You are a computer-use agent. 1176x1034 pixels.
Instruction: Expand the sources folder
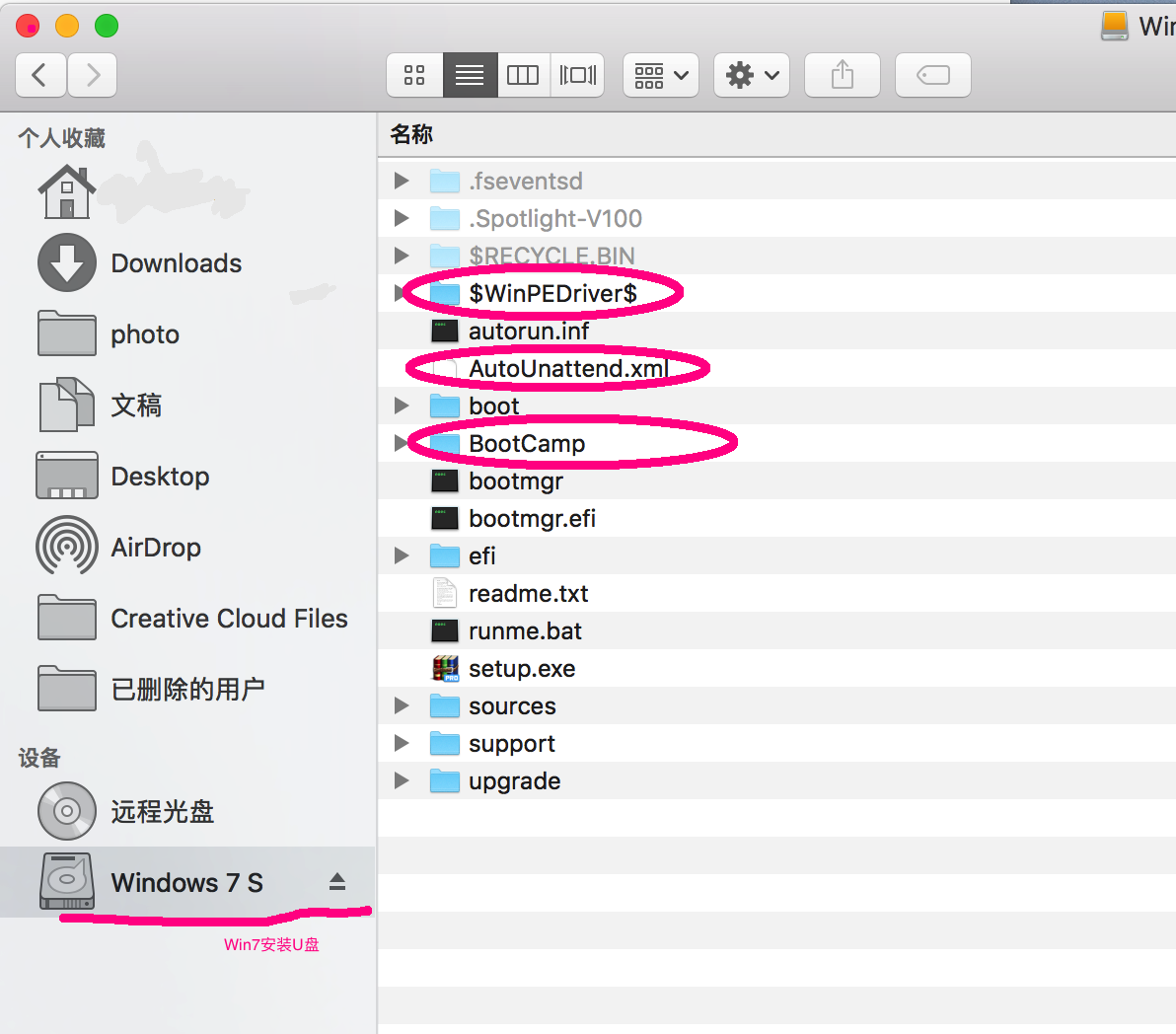[x=401, y=704]
